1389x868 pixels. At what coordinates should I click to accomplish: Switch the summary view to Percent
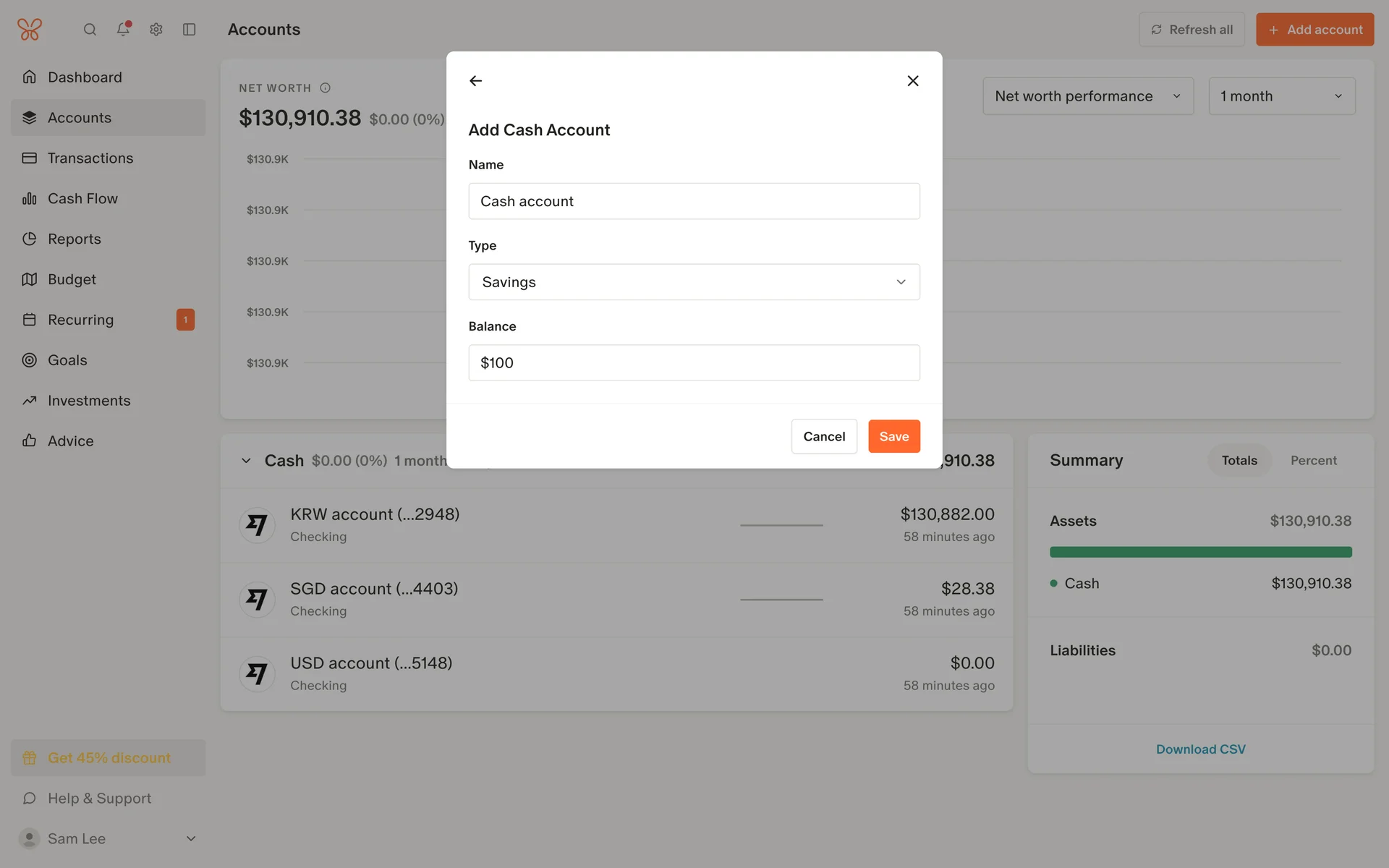1313,461
